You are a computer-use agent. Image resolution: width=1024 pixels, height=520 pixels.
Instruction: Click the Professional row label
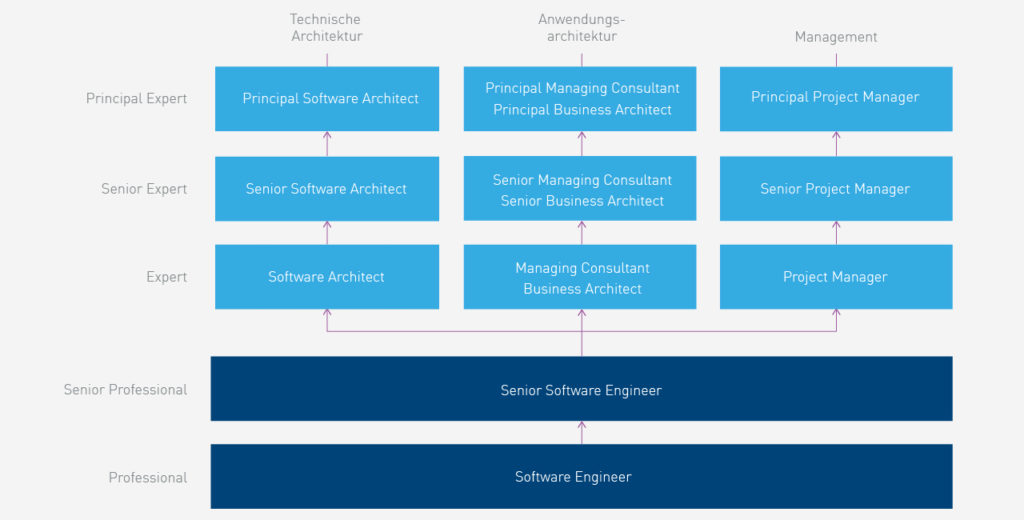click(147, 478)
